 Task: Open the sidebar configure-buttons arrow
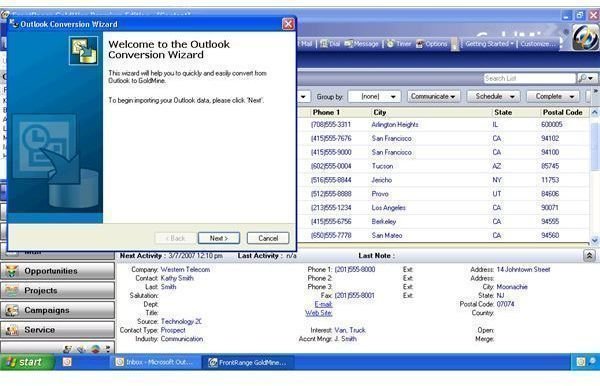pyautogui.click(x=108, y=349)
